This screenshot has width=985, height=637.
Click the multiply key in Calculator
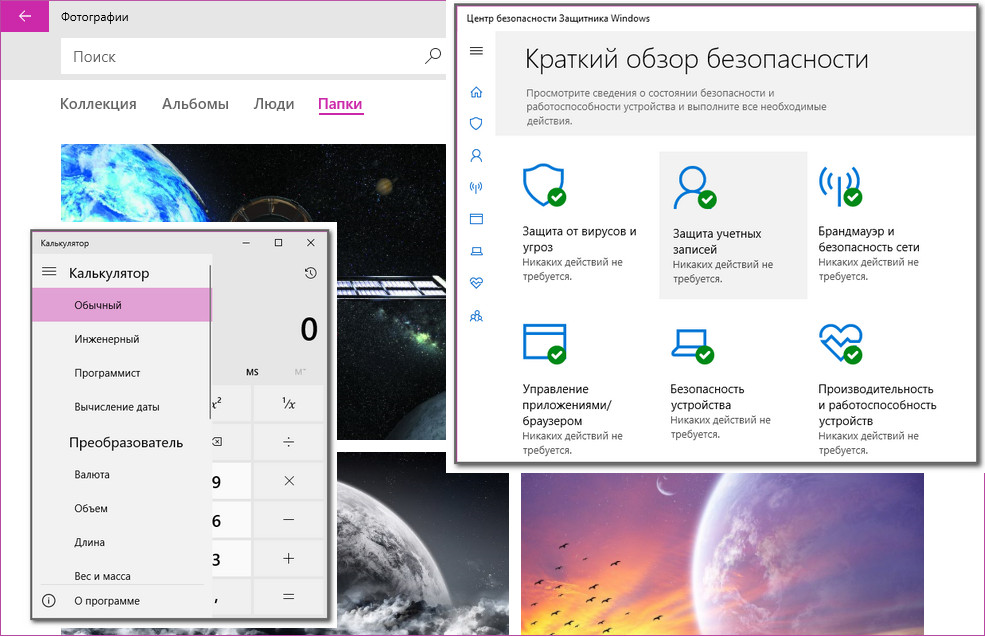(x=288, y=481)
